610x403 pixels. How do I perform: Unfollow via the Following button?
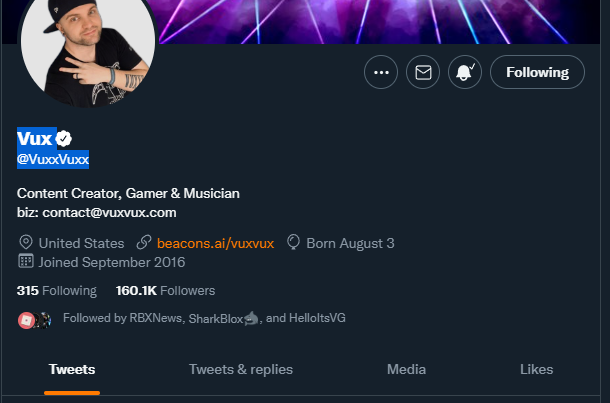[x=537, y=72]
